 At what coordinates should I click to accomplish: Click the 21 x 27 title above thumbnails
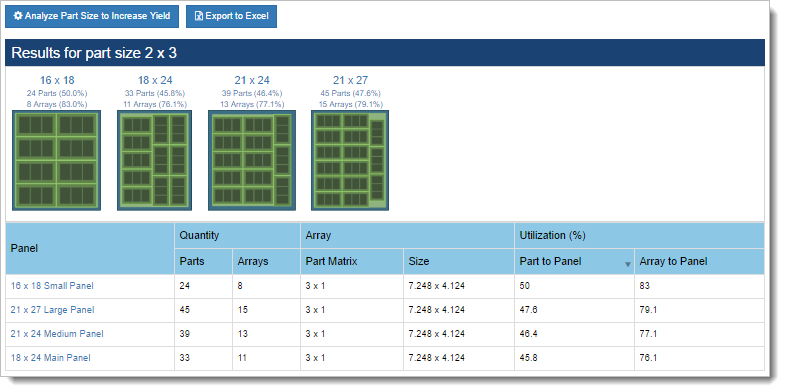tap(350, 80)
